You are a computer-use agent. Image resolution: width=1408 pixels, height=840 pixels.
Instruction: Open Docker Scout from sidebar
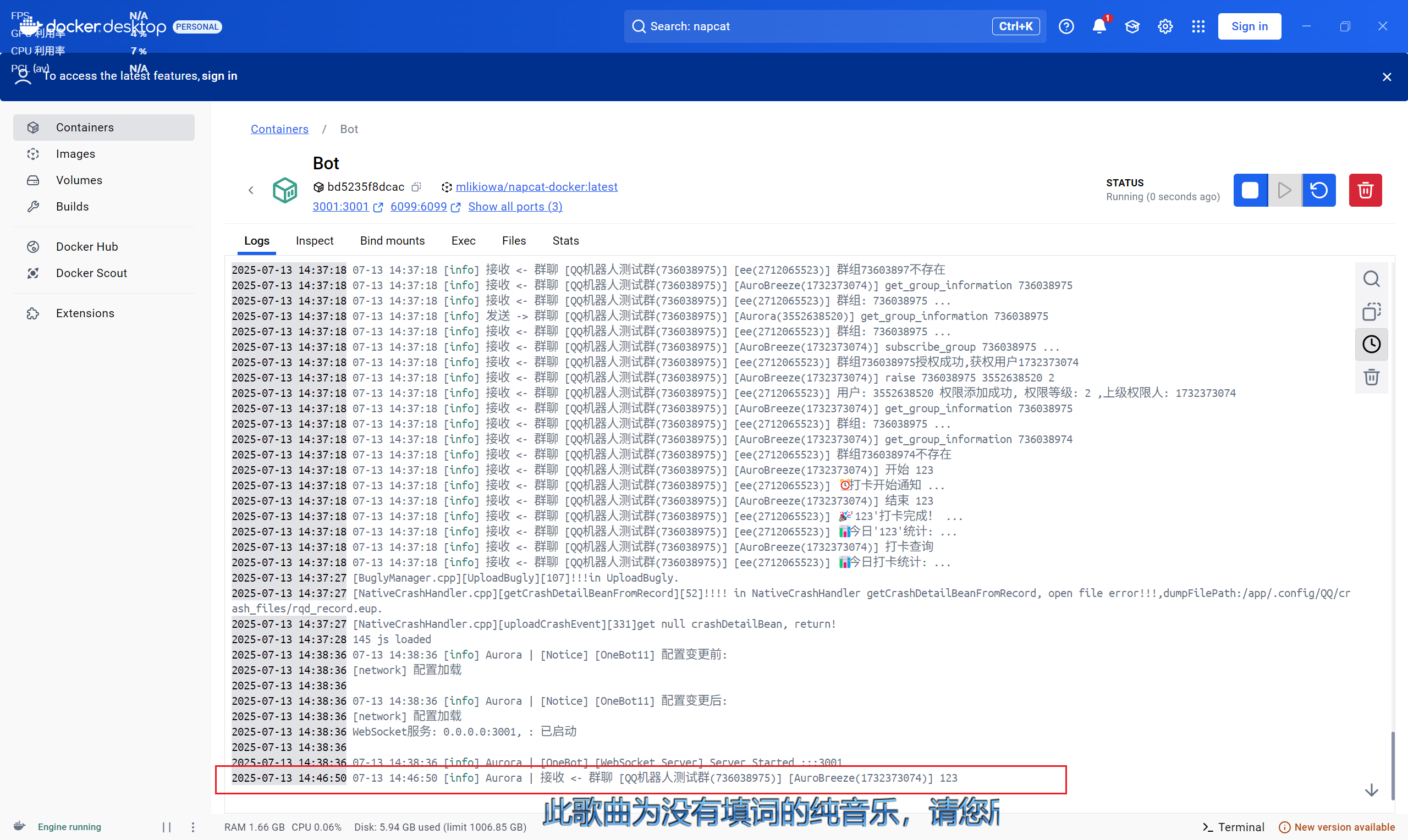91,273
